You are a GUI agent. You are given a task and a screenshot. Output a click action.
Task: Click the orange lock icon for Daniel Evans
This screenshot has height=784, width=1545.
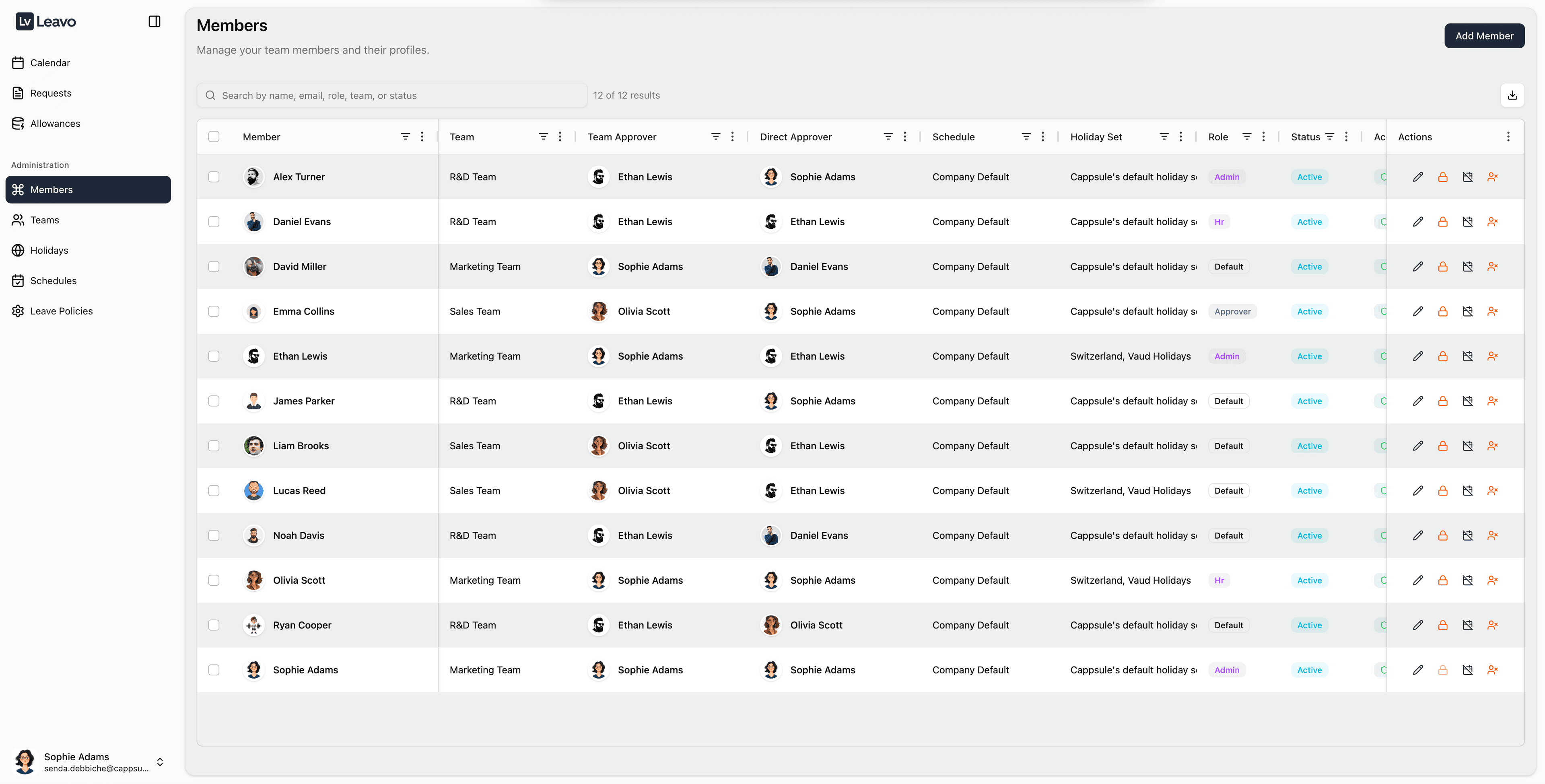tap(1442, 222)
